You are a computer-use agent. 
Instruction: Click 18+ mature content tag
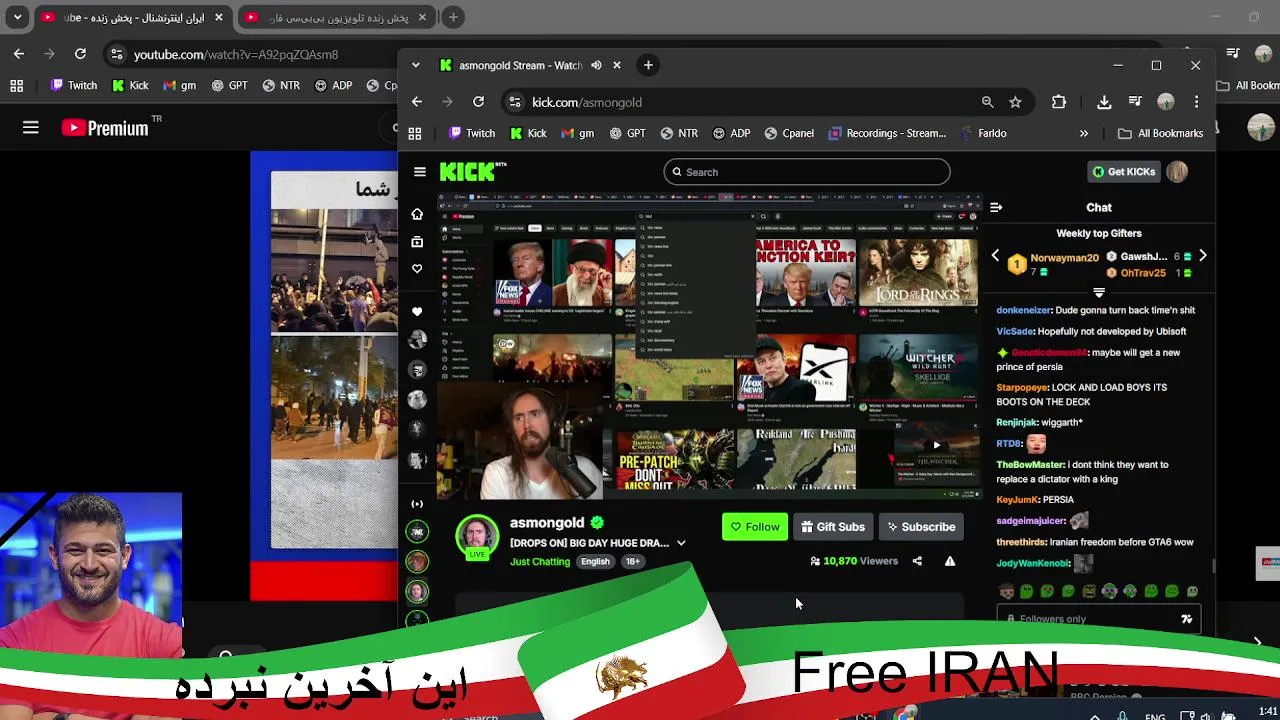633,562
